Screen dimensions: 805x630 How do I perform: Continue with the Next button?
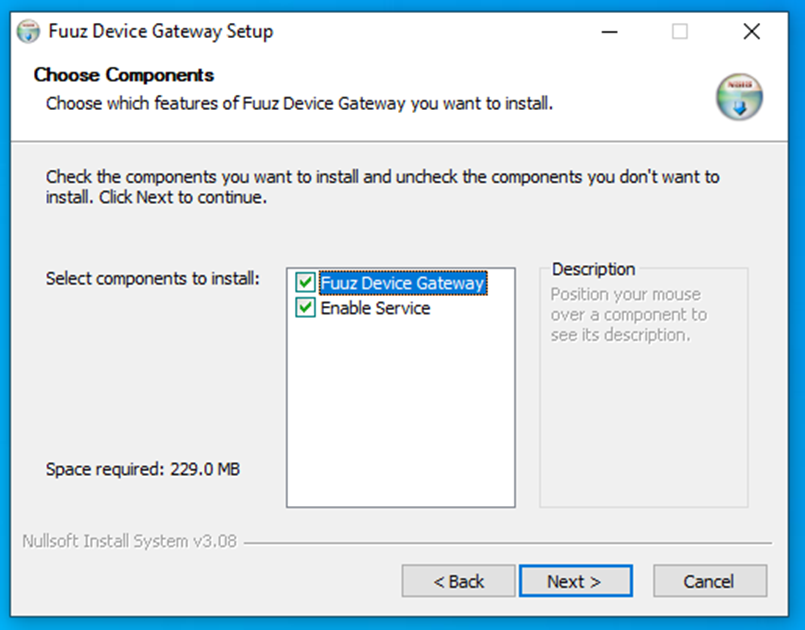pos(576,581)
